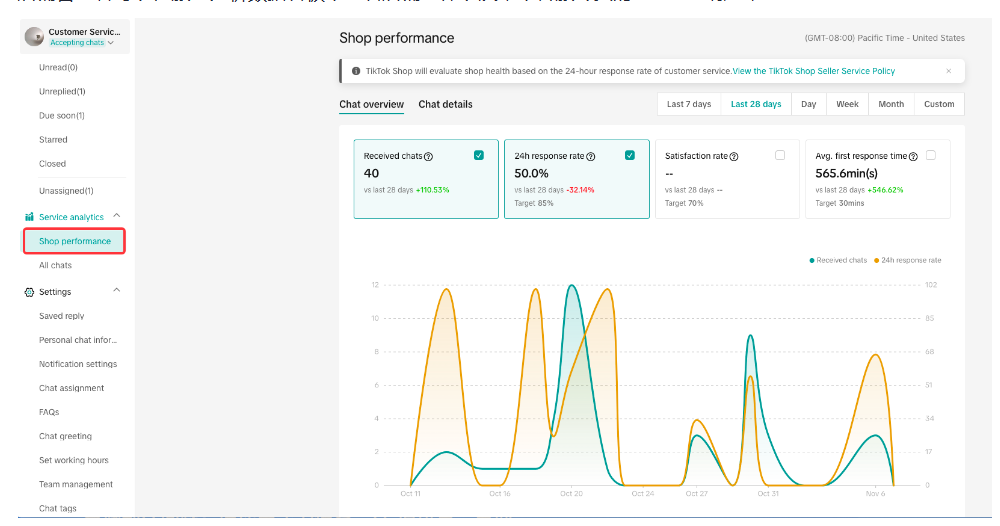Viewport: 1000px width, 526px height.
Task: Click the Settings gear icon in sidebar
Action: 29,292
